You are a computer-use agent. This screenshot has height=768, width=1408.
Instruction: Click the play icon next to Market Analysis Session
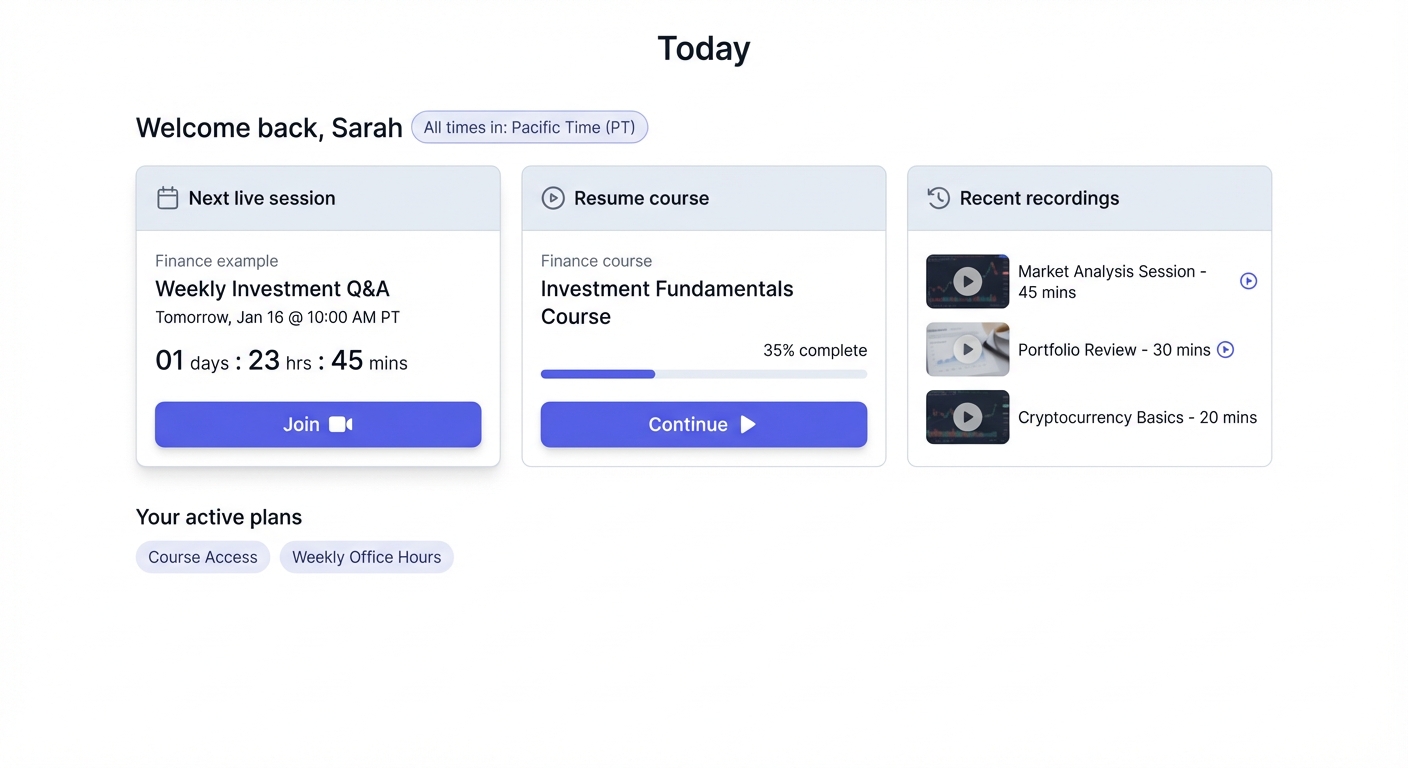point(1248,281)
